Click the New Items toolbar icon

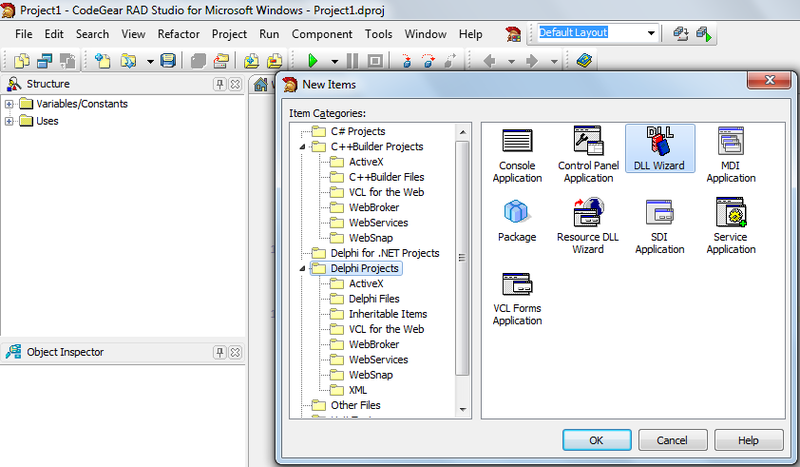[103, 61]
